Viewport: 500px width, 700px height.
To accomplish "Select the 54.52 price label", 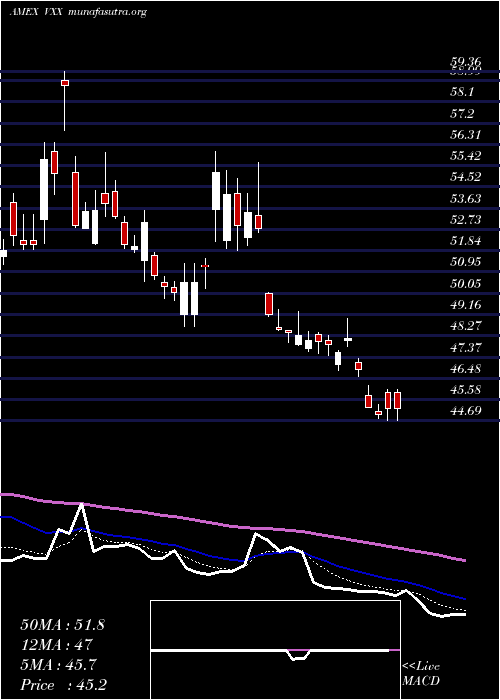I will click(x=466, y=177).
